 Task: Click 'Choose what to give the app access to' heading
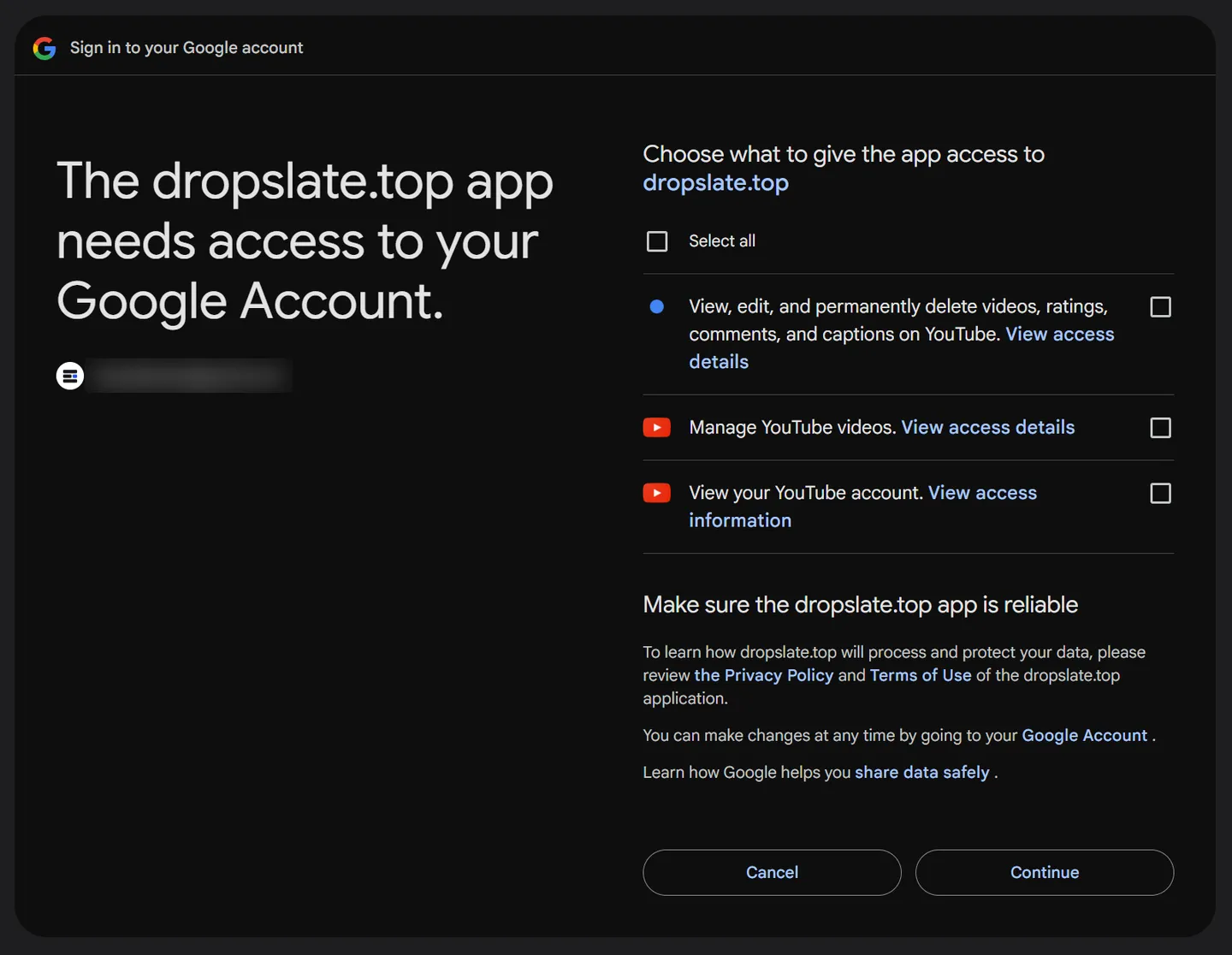[x=844, y=154]
